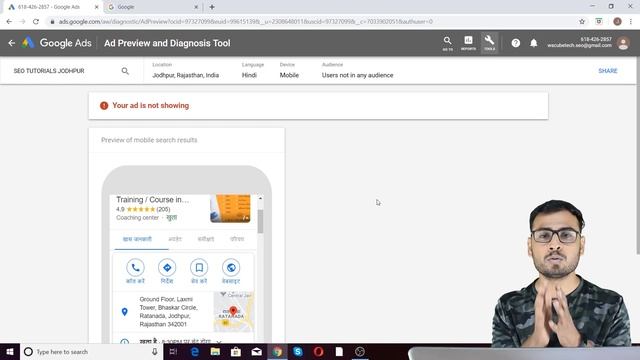Click the Ratanada map thumbnail

(x=233, y=312)
